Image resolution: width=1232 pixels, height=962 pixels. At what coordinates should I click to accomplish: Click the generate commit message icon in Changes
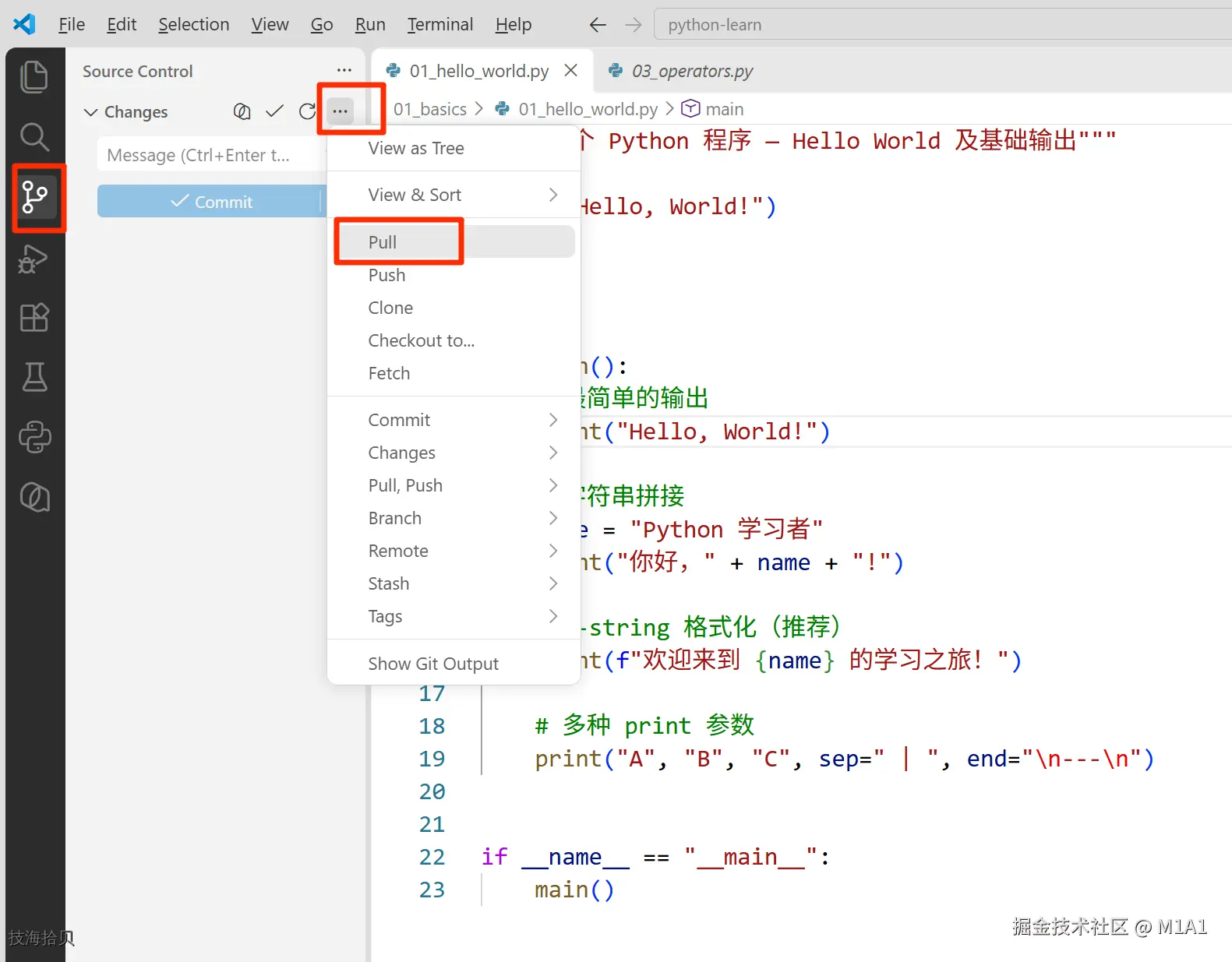click(x=242, y=111)
